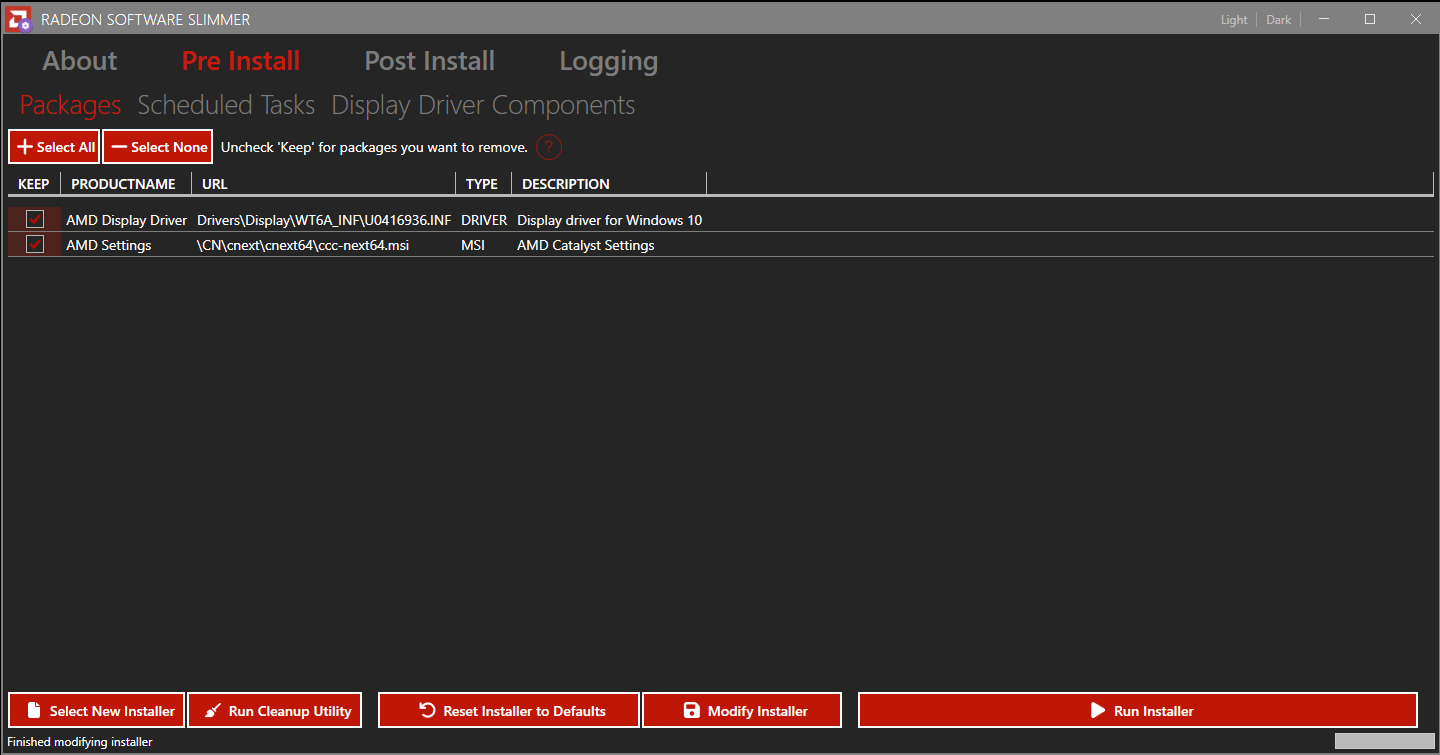Screen dimensions: 1440x755
Task: Open Display Driver Components sub-tab
Action: [483, 105]
